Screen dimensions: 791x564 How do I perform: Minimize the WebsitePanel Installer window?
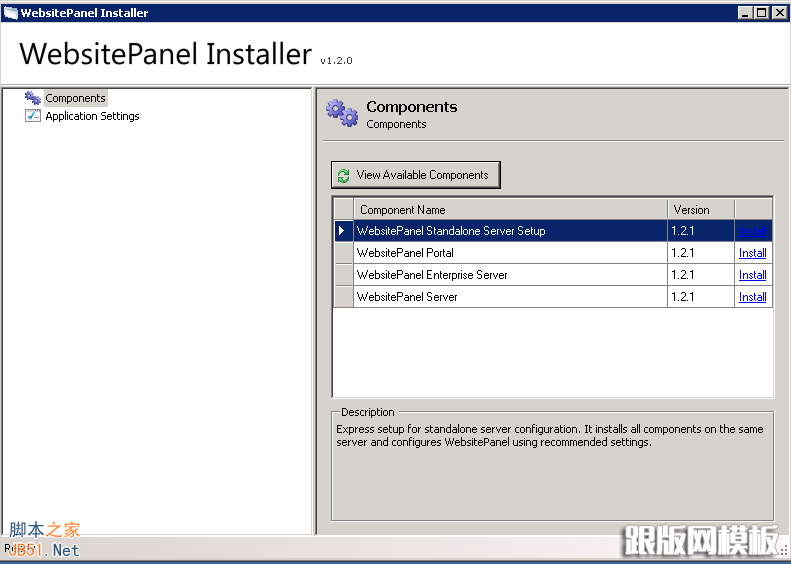745,13
